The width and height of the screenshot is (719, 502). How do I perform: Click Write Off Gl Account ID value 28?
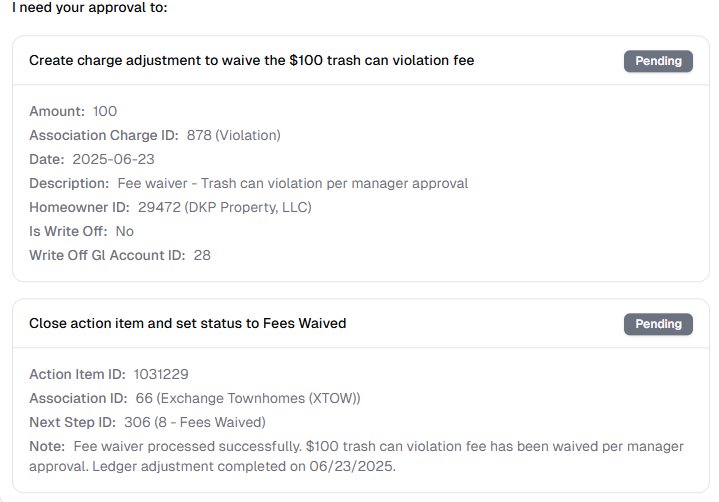202,255
